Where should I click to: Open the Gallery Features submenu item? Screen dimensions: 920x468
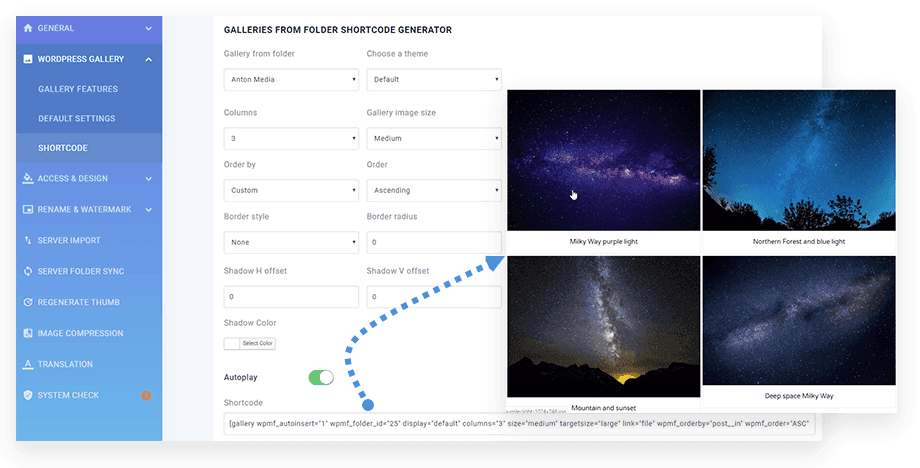pos(78,89)
